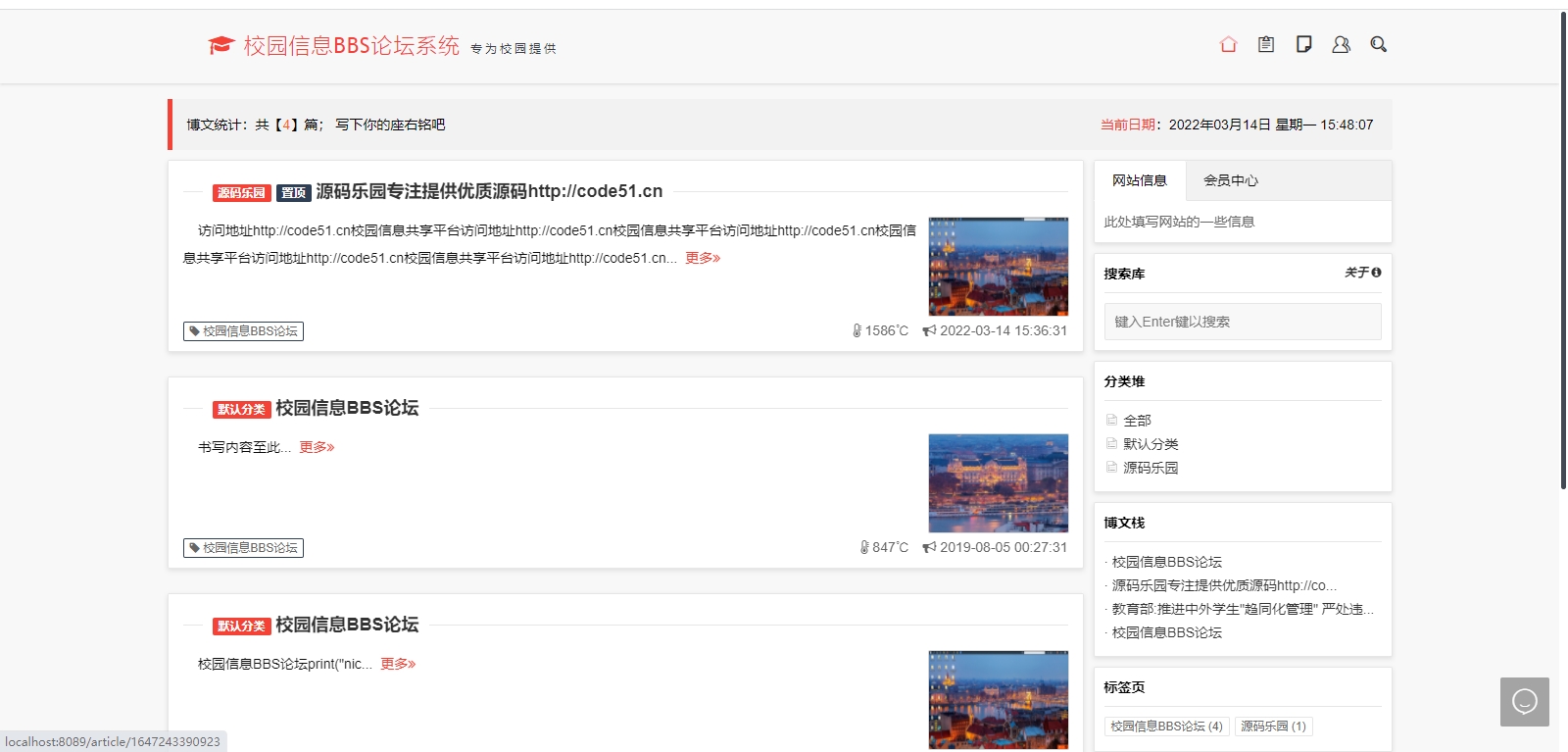
Task: Click the graduation cap logo icon
Action: point(221,45)
